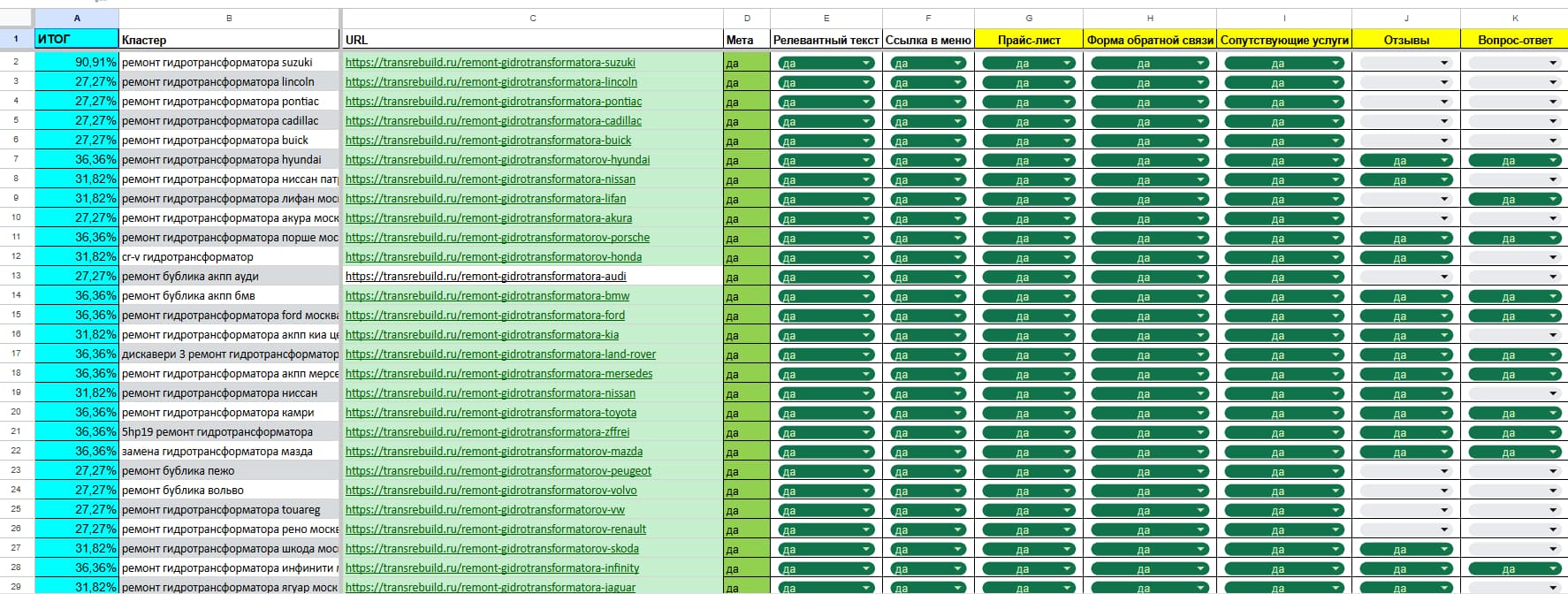
Task: Select the Форма обратной связи header
Action: click(1150, 39)
